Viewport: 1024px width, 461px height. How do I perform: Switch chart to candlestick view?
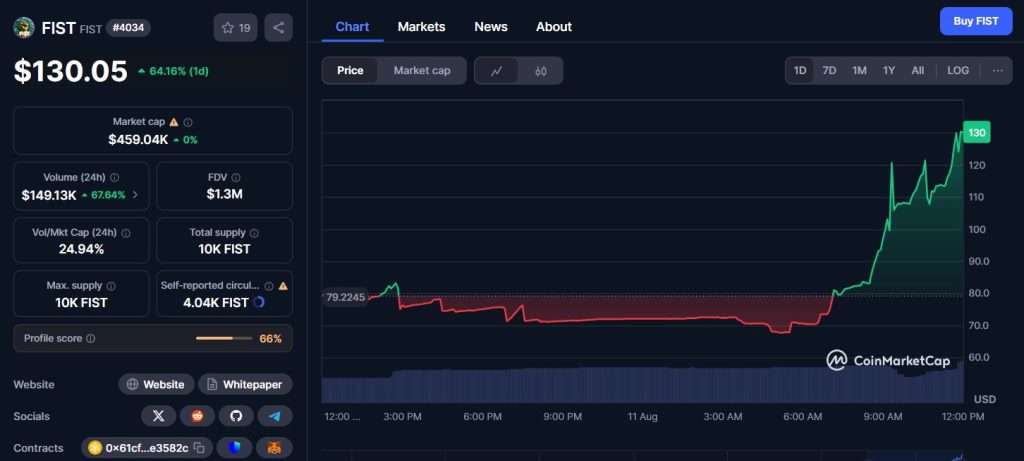[x=541, y=71]
